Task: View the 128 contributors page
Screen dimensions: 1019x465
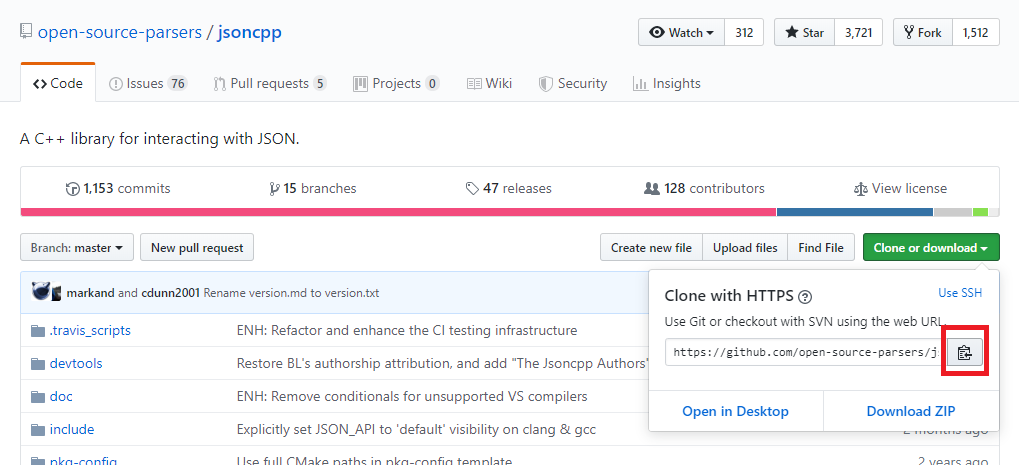Action: (704, 188)
